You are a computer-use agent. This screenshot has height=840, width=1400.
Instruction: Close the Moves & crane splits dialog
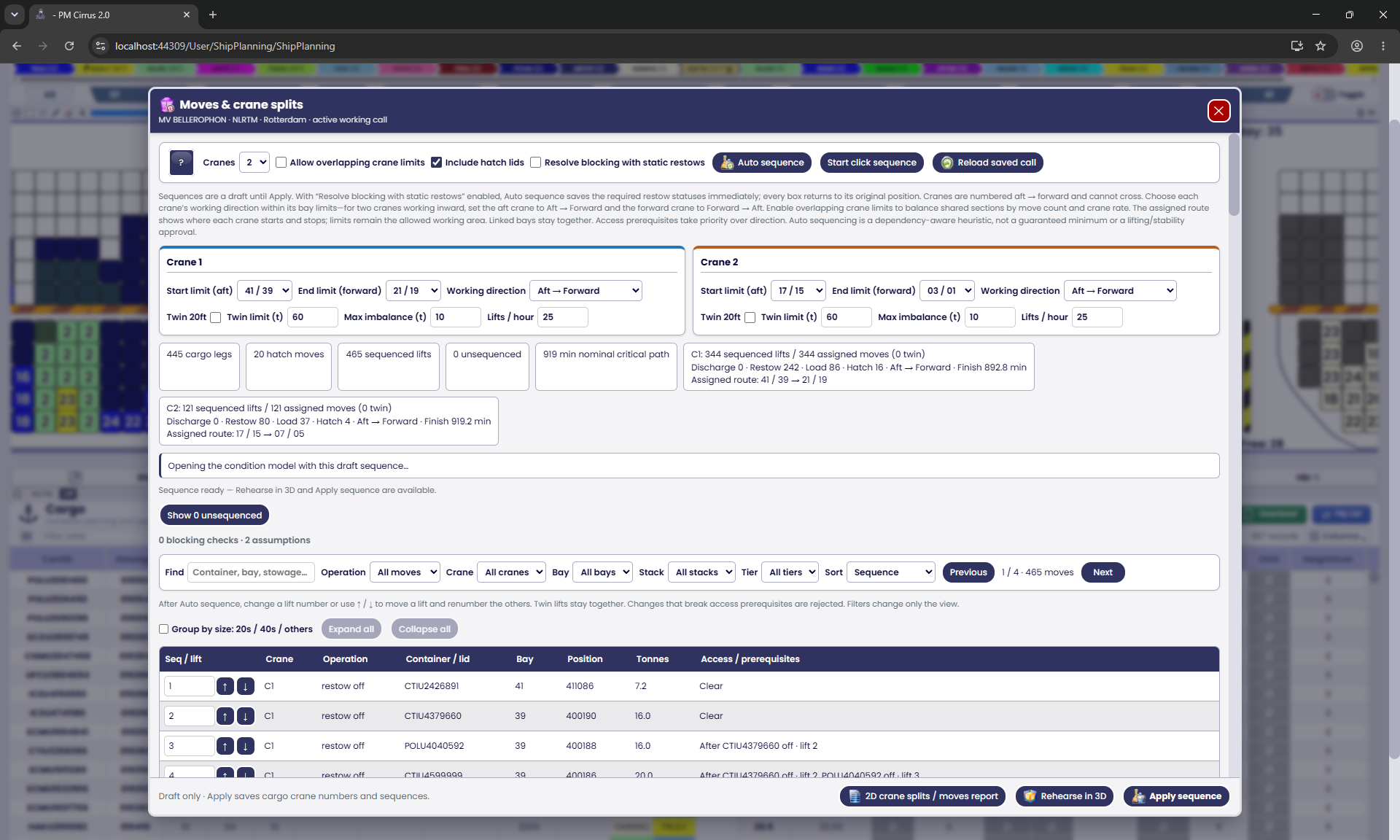tap(1218, 111)
